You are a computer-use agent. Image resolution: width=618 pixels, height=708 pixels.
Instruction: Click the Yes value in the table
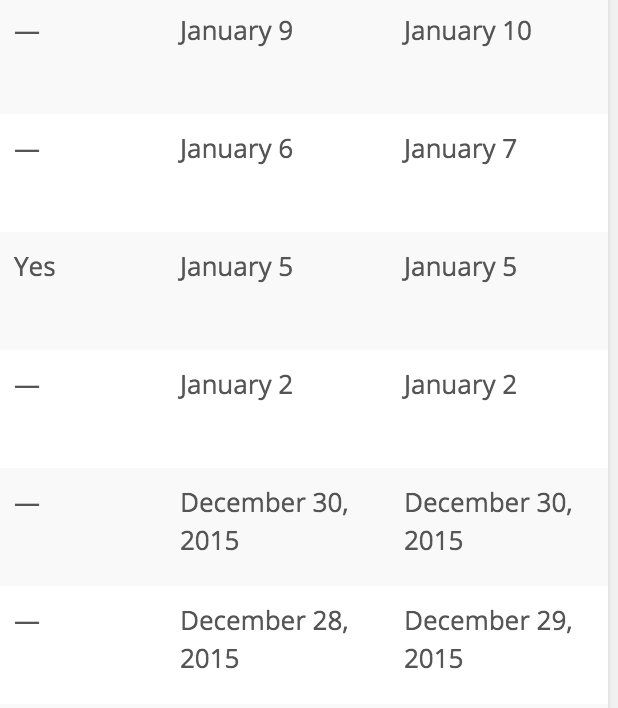[35, 268]
